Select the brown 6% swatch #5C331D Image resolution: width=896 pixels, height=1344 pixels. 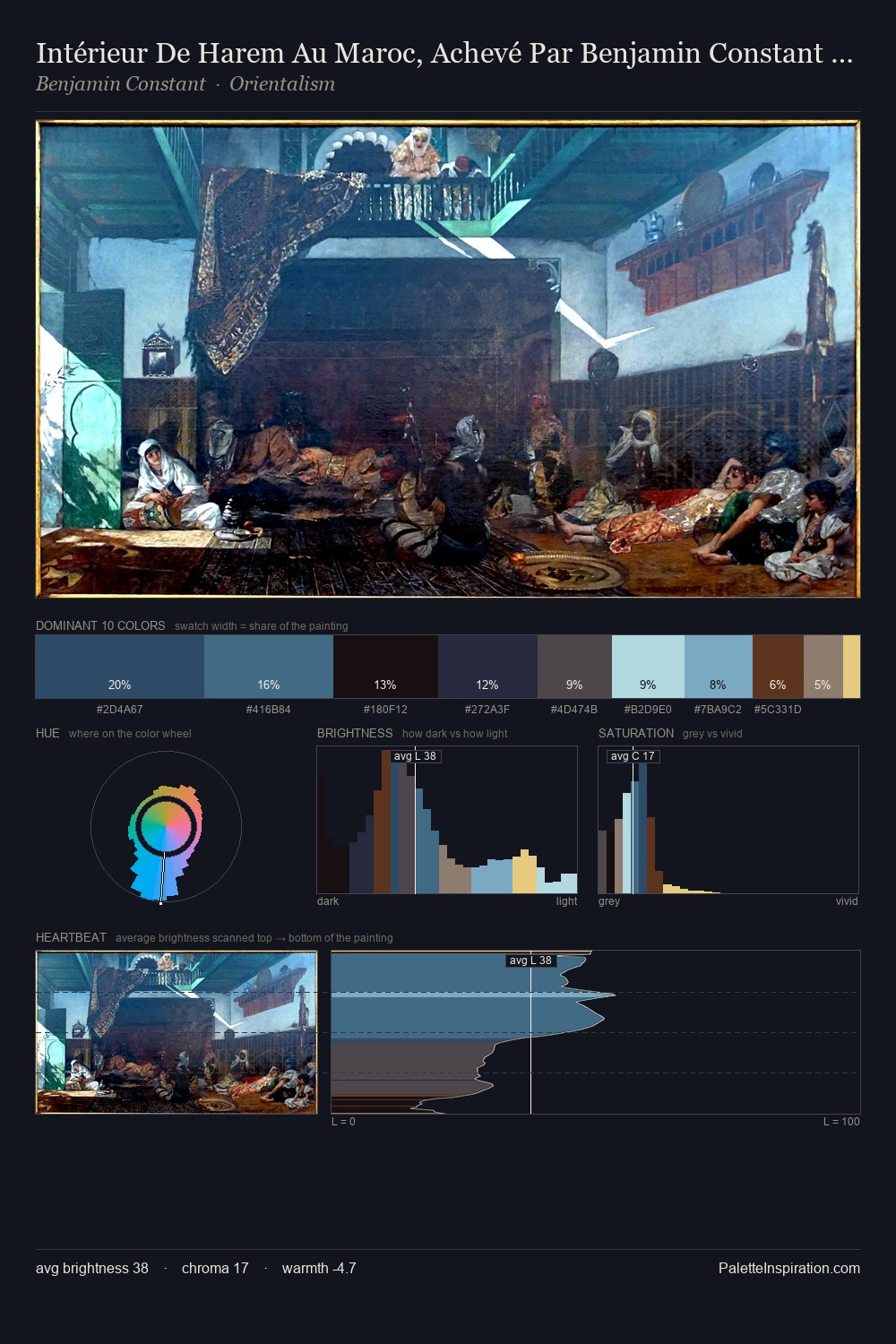[x=778, y=667]
